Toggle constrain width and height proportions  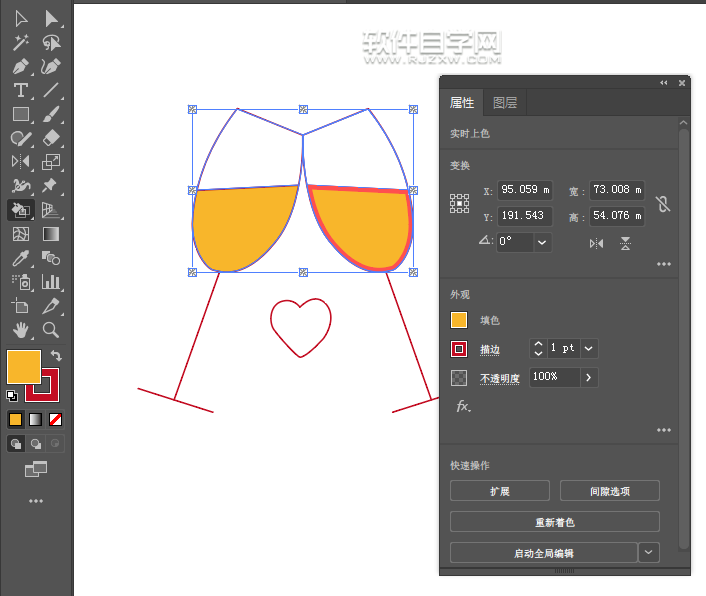[662, 204]
